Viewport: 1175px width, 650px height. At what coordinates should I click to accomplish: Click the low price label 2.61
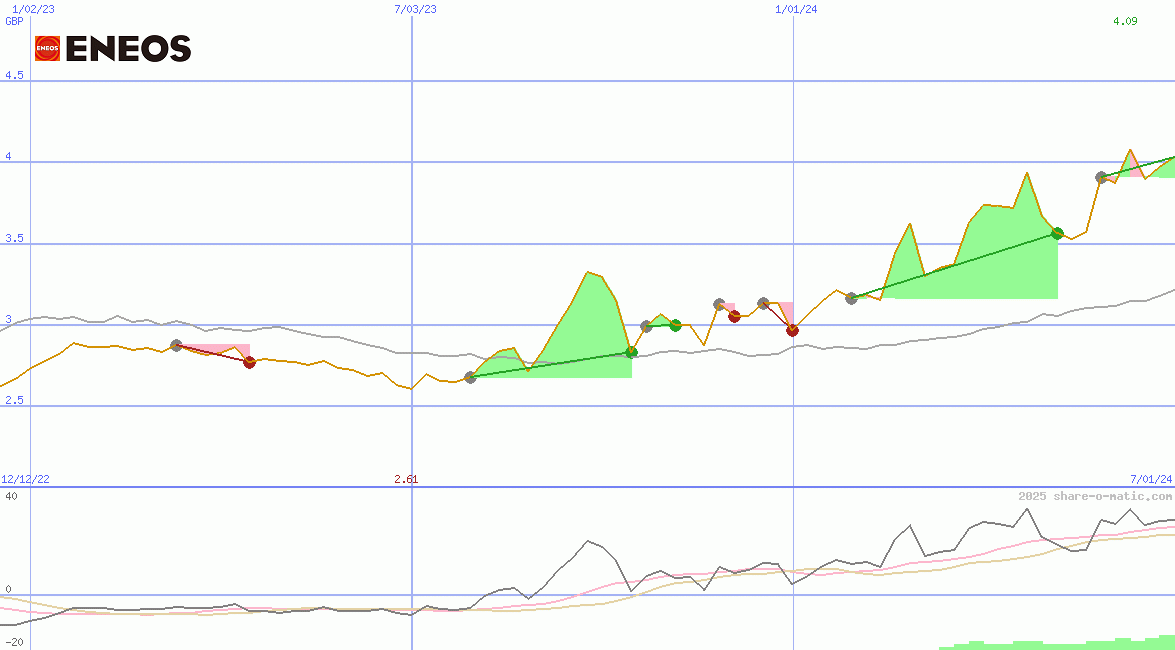coord(404,479)
